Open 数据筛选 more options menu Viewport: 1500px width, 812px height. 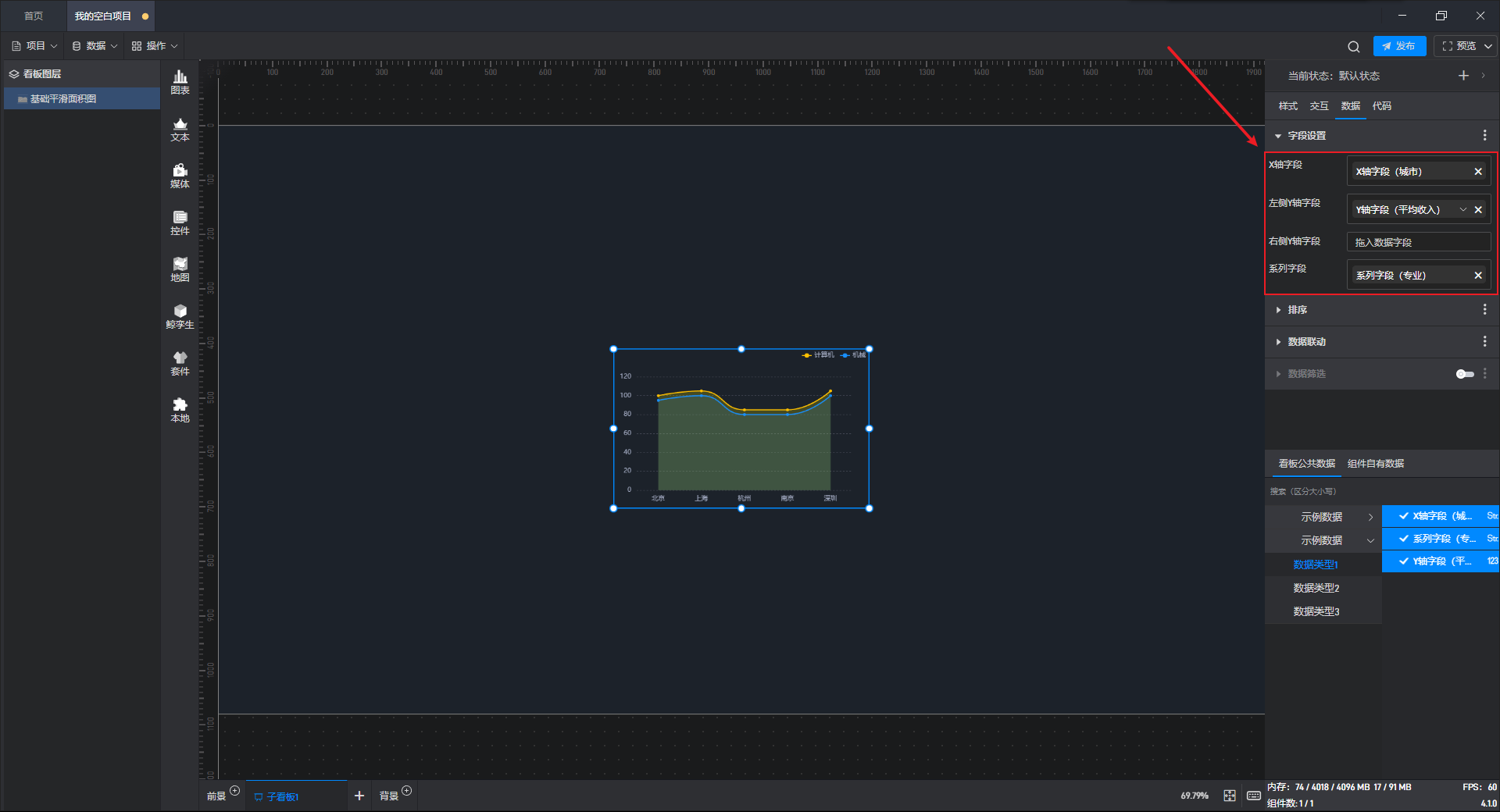pyautogui.click(x=1484, y=374)
